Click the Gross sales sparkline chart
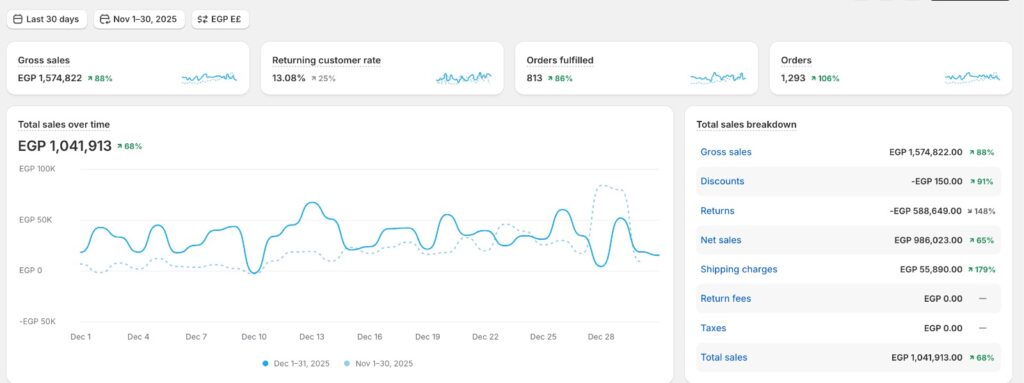The image size is (1024, 383). pos(209,78)
